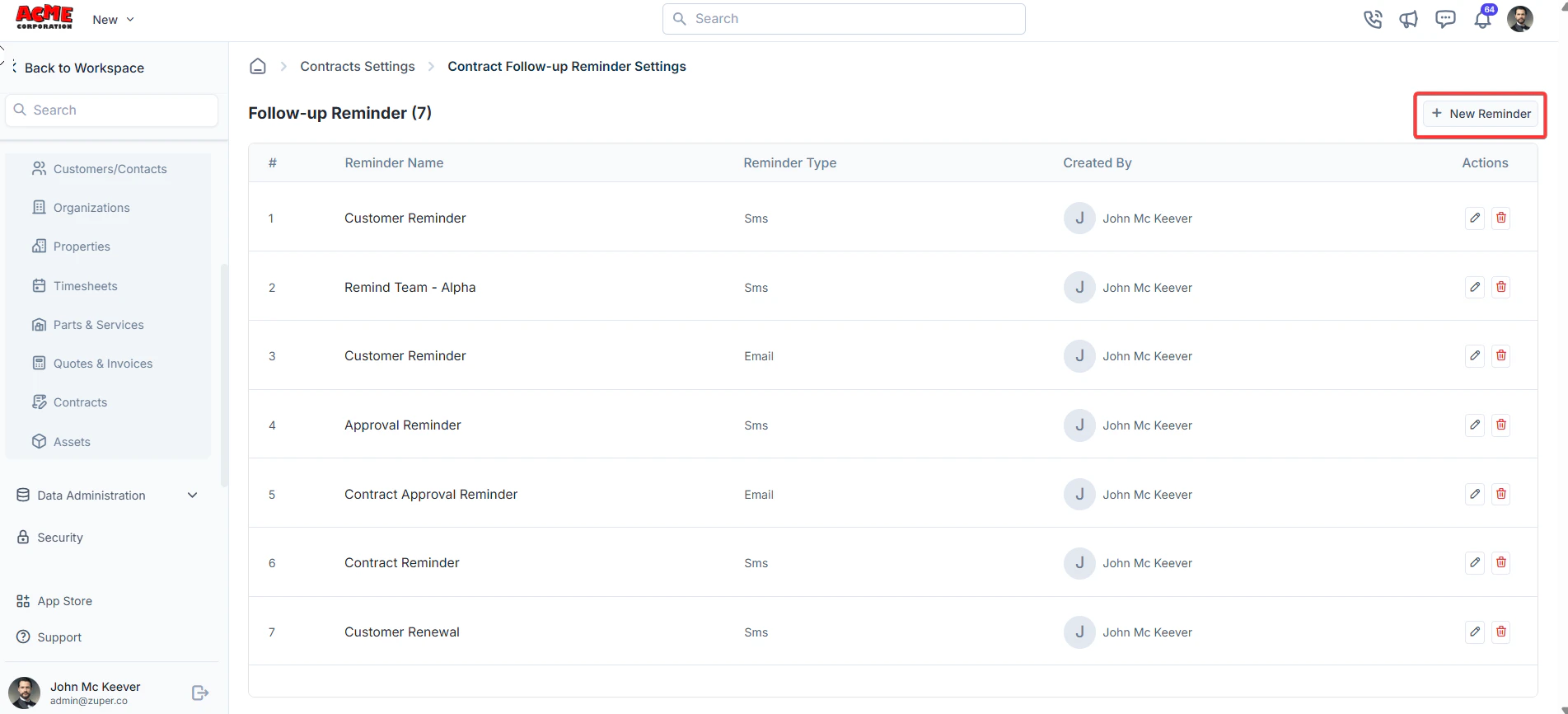Open the announcements megaphone icon
The height and width of the screenshot is (714, 1568).
click(1409, 19)
